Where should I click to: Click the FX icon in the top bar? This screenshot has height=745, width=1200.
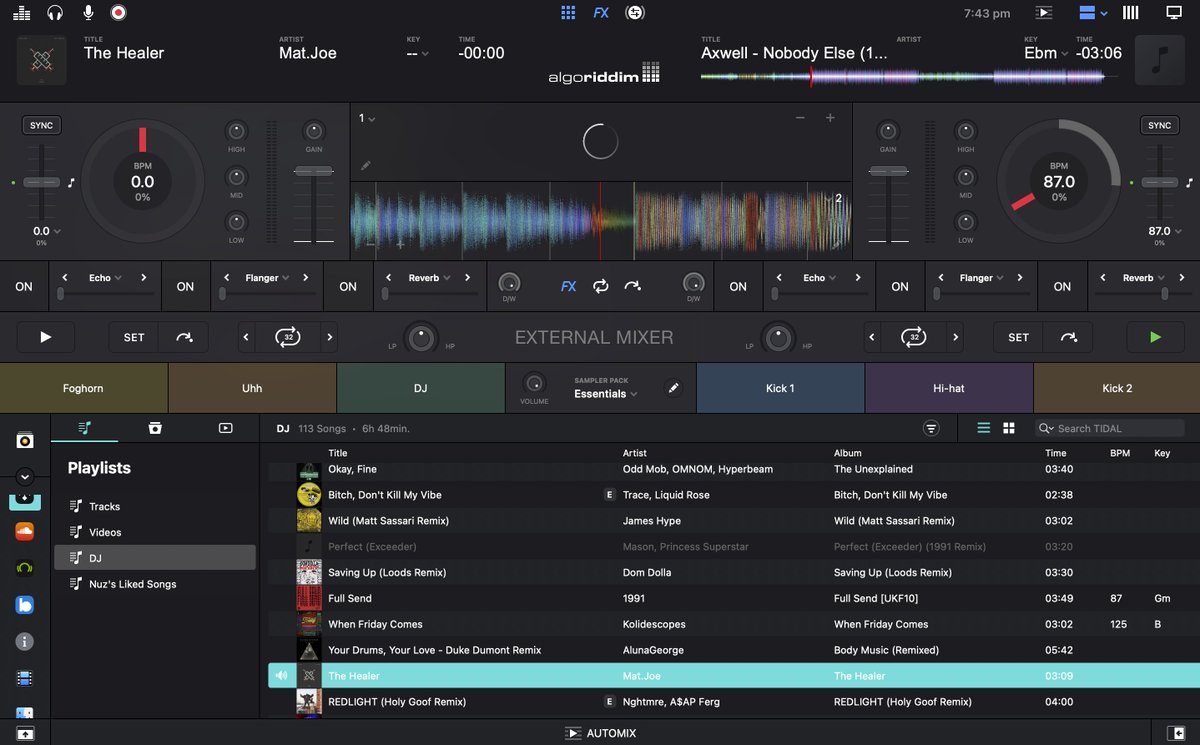601,13
